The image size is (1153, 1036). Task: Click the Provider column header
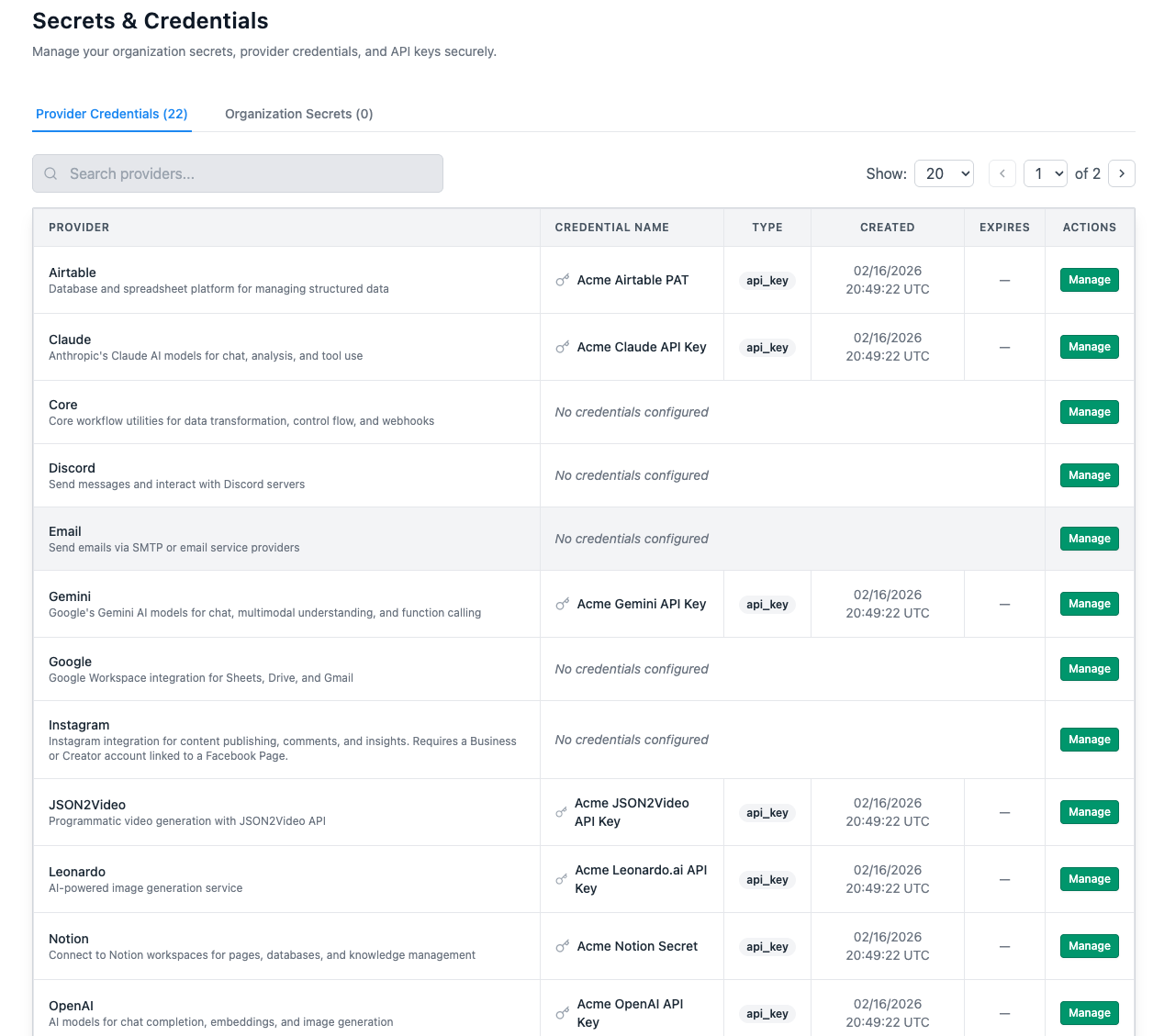click(79, 228)
